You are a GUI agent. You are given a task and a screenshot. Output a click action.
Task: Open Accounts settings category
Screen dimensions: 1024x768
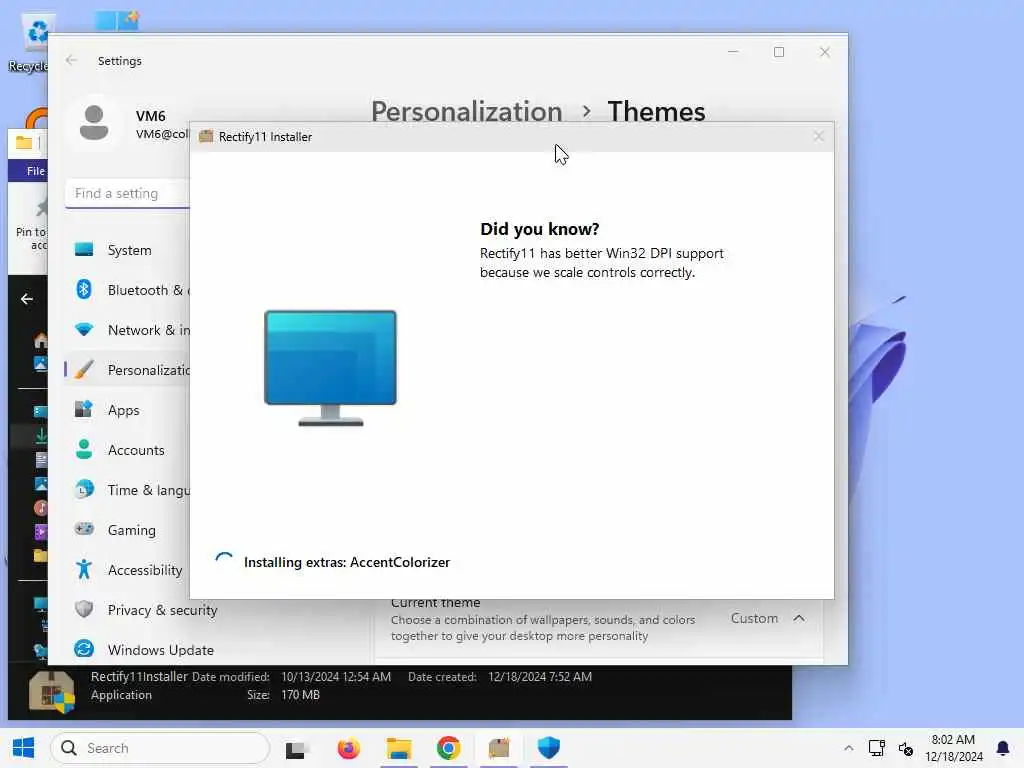pyautogui.click(x=127, y=450)
